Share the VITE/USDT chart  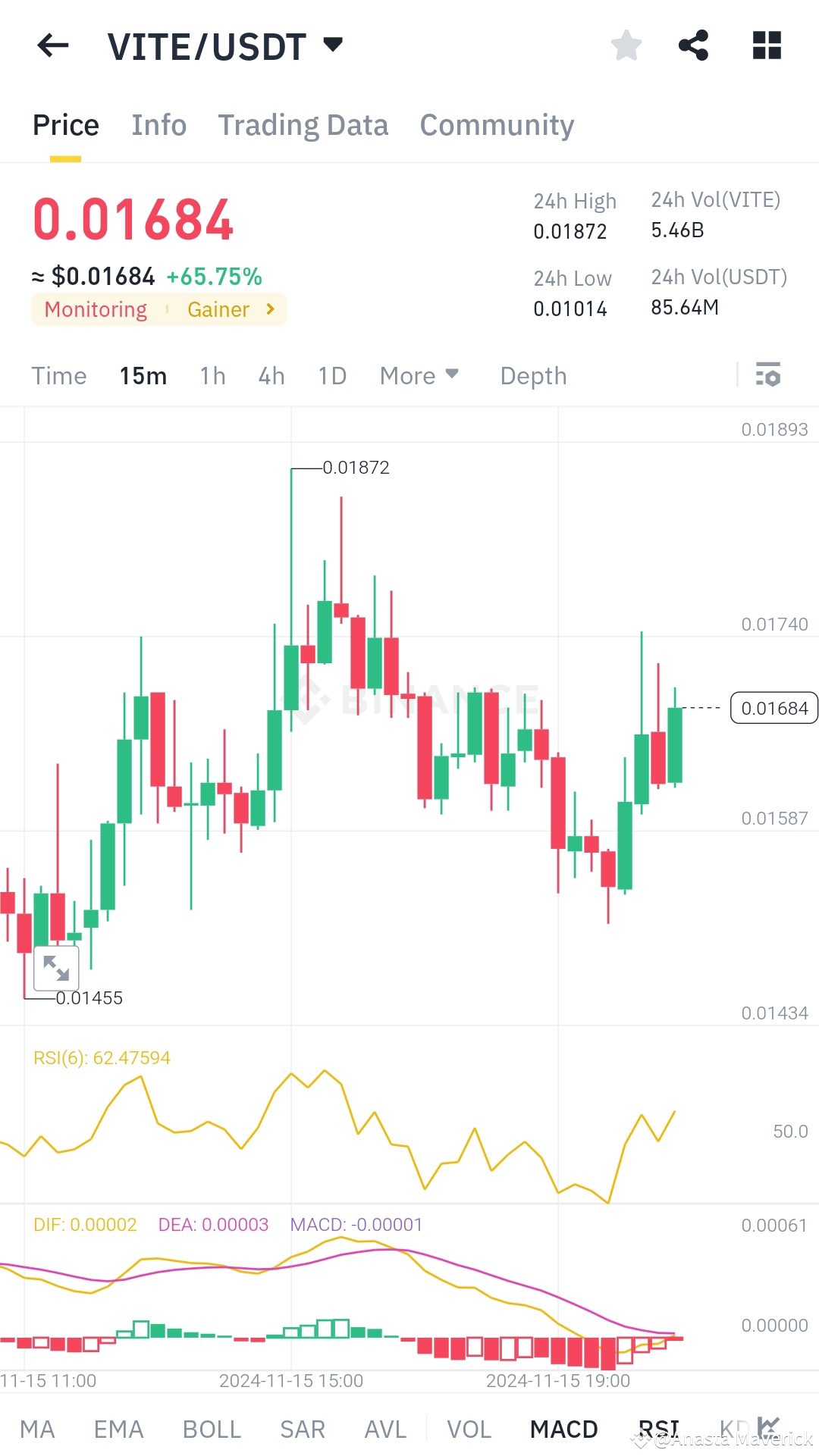[x=694, y=45]
